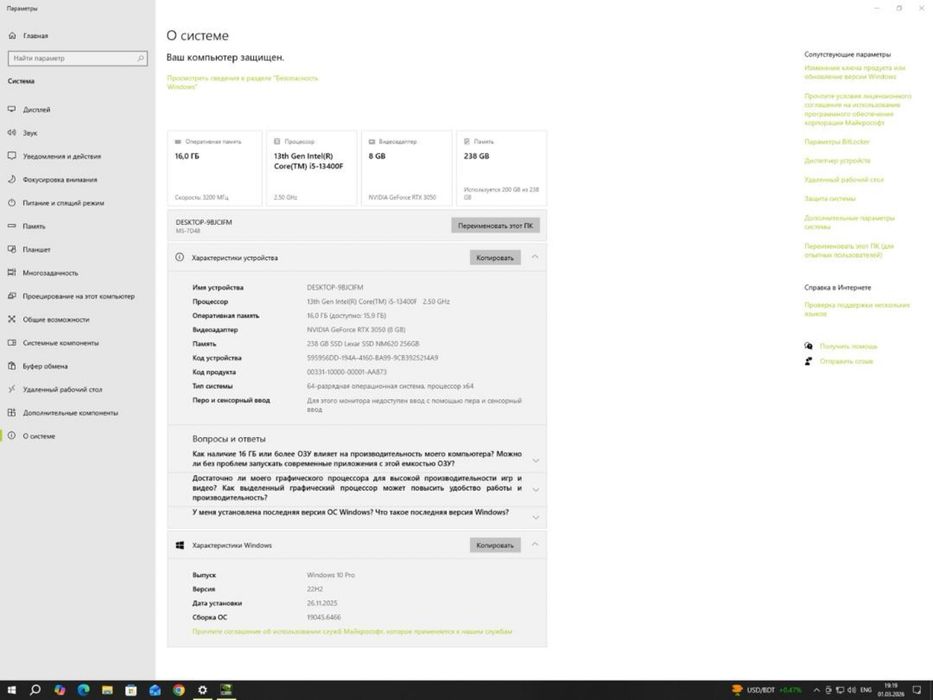
Task: Click the OS build value 19045.6466
Action: 324,617
